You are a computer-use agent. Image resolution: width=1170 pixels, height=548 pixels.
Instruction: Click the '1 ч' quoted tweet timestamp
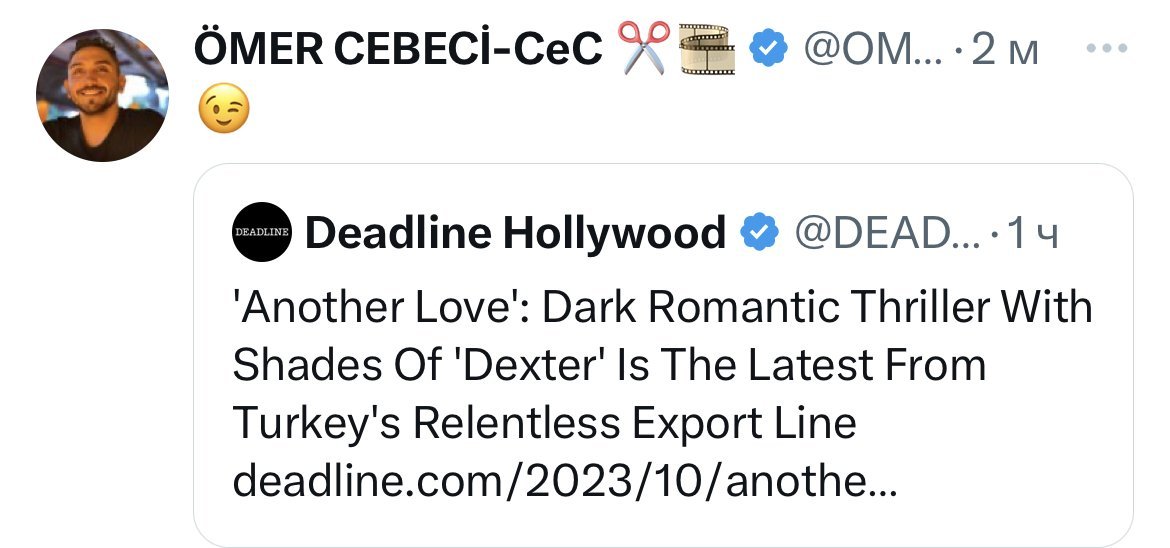tap(1031, 233)
